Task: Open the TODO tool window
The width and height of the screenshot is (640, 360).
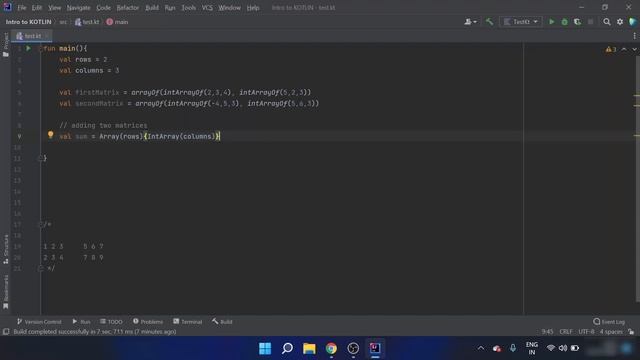Action: [x=111, y=322]
